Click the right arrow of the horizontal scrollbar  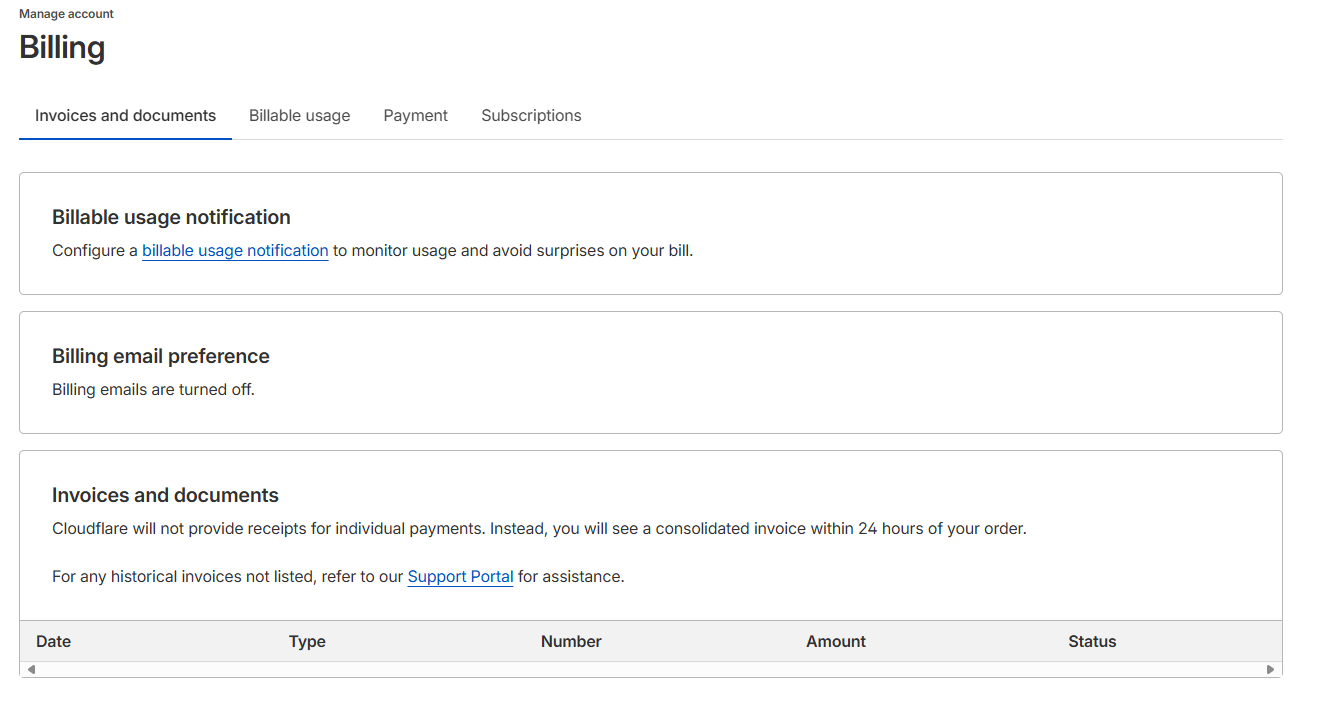(x=1270, y=670)
